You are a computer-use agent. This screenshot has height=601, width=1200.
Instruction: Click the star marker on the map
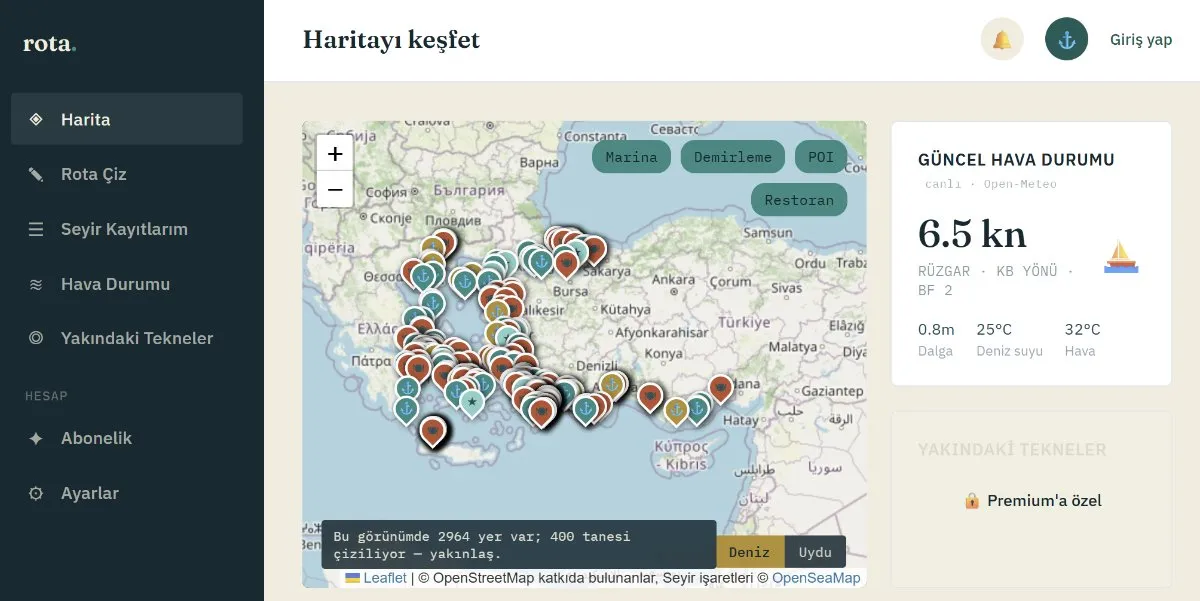[471, 401]
